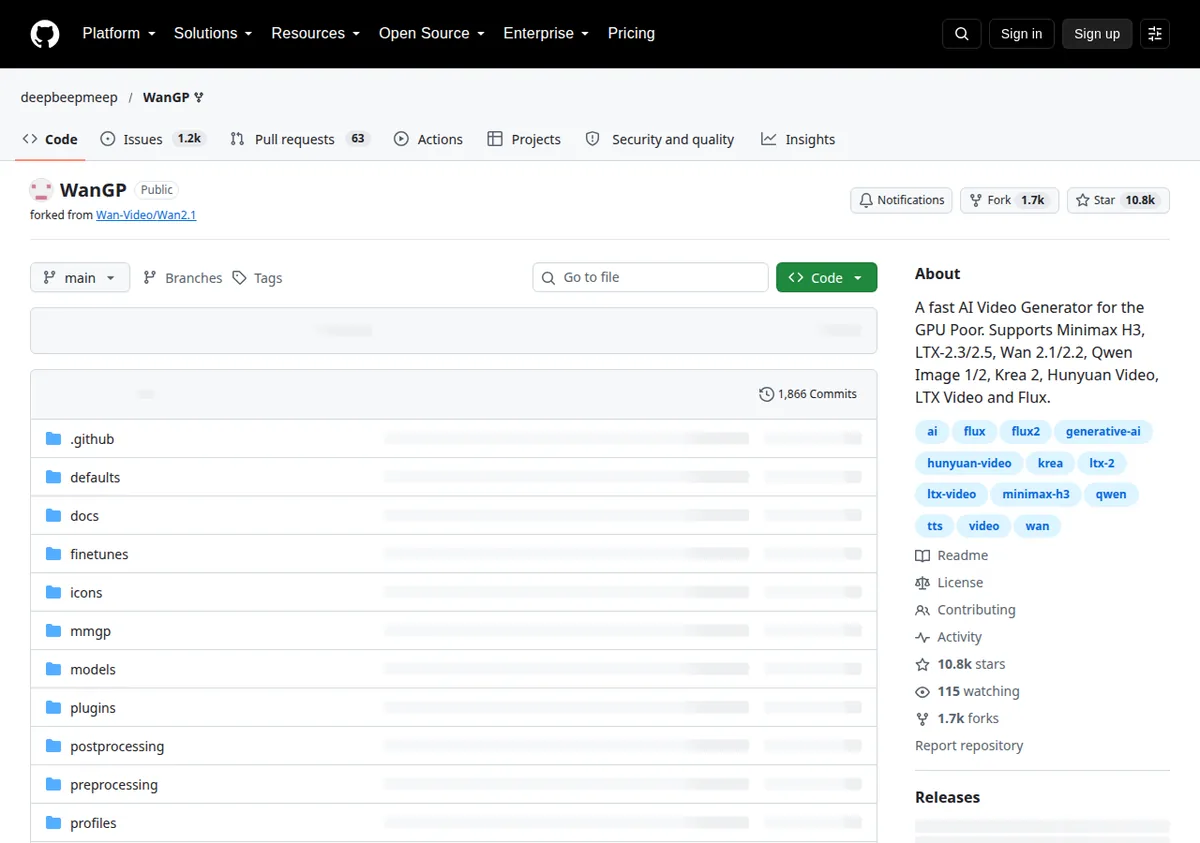Open the green Code dropdown
This screenshot has height=843, width=1200.
(826, 278)
